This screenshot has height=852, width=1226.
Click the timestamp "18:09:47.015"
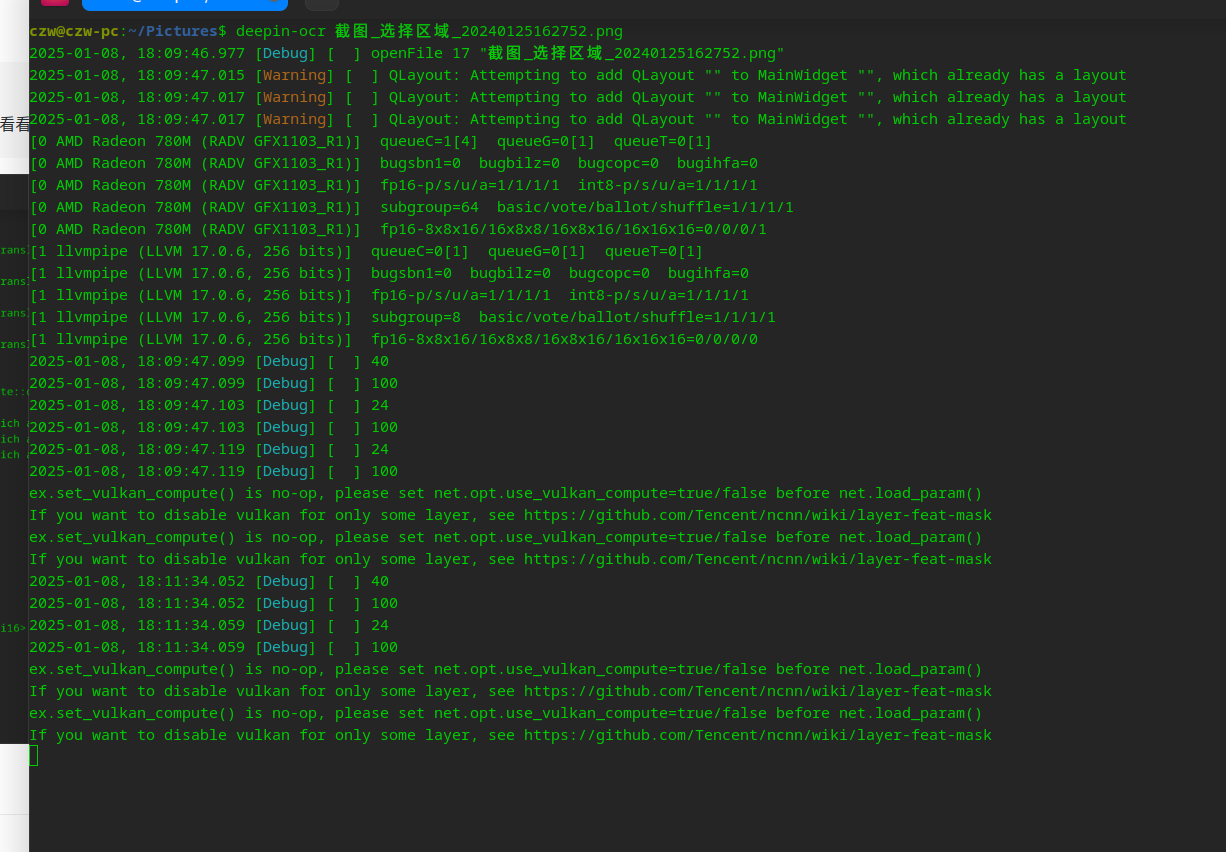click(191, 75)
